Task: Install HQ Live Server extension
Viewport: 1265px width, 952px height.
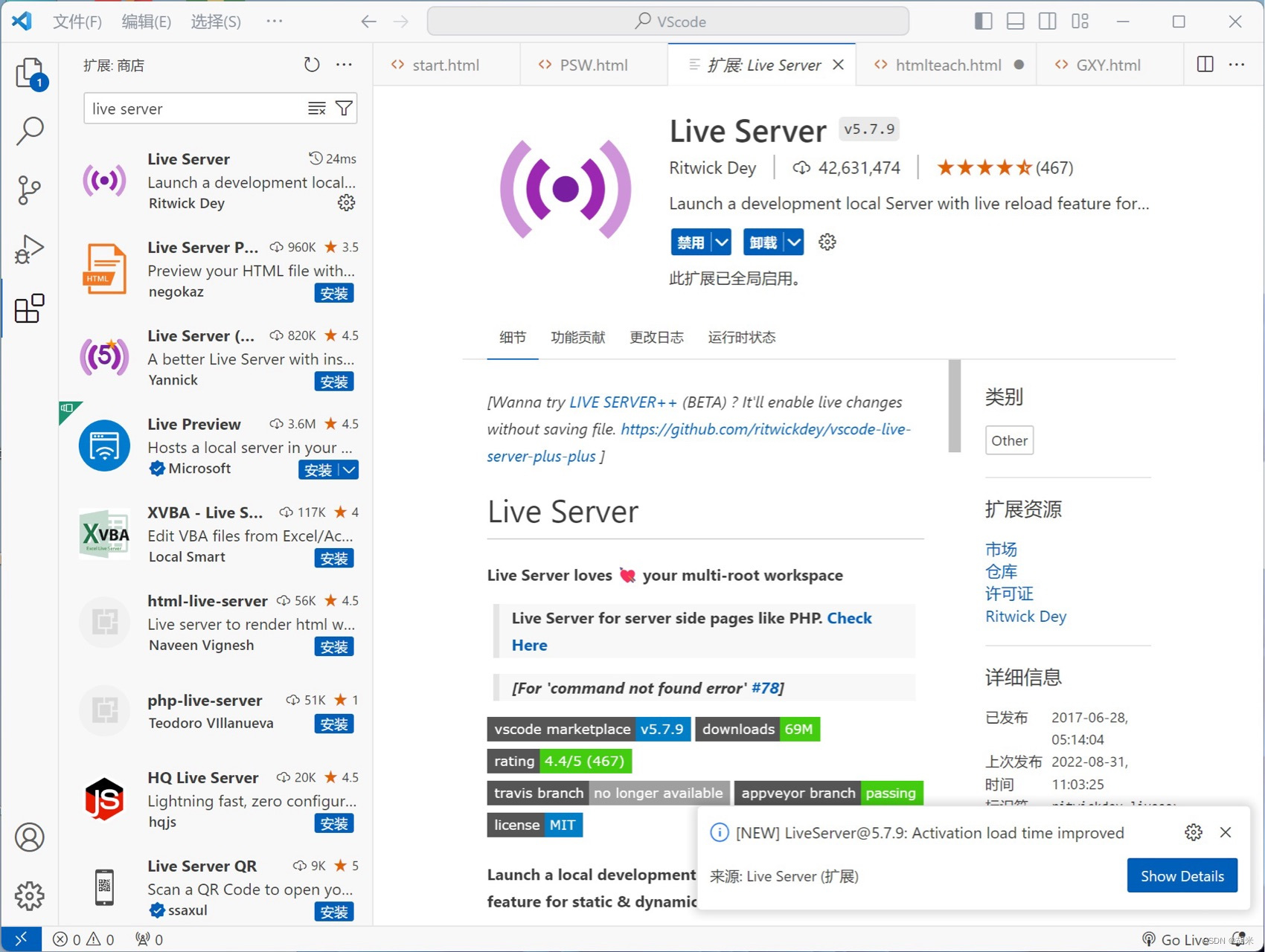Action: pyautogui.click(x=334, y=823)
